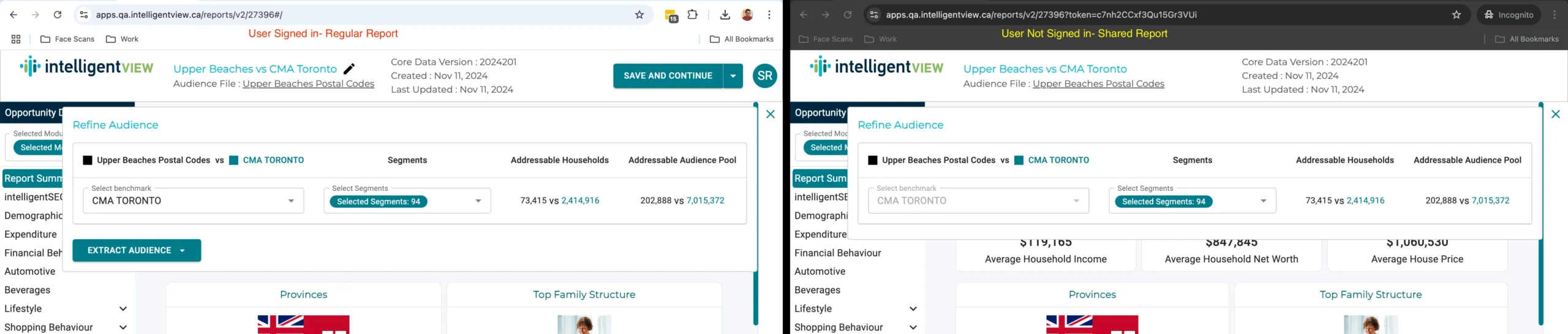Reload the page in the signed-in browser window
This screenshot has height=334, width=1568.
coord(58,15)
